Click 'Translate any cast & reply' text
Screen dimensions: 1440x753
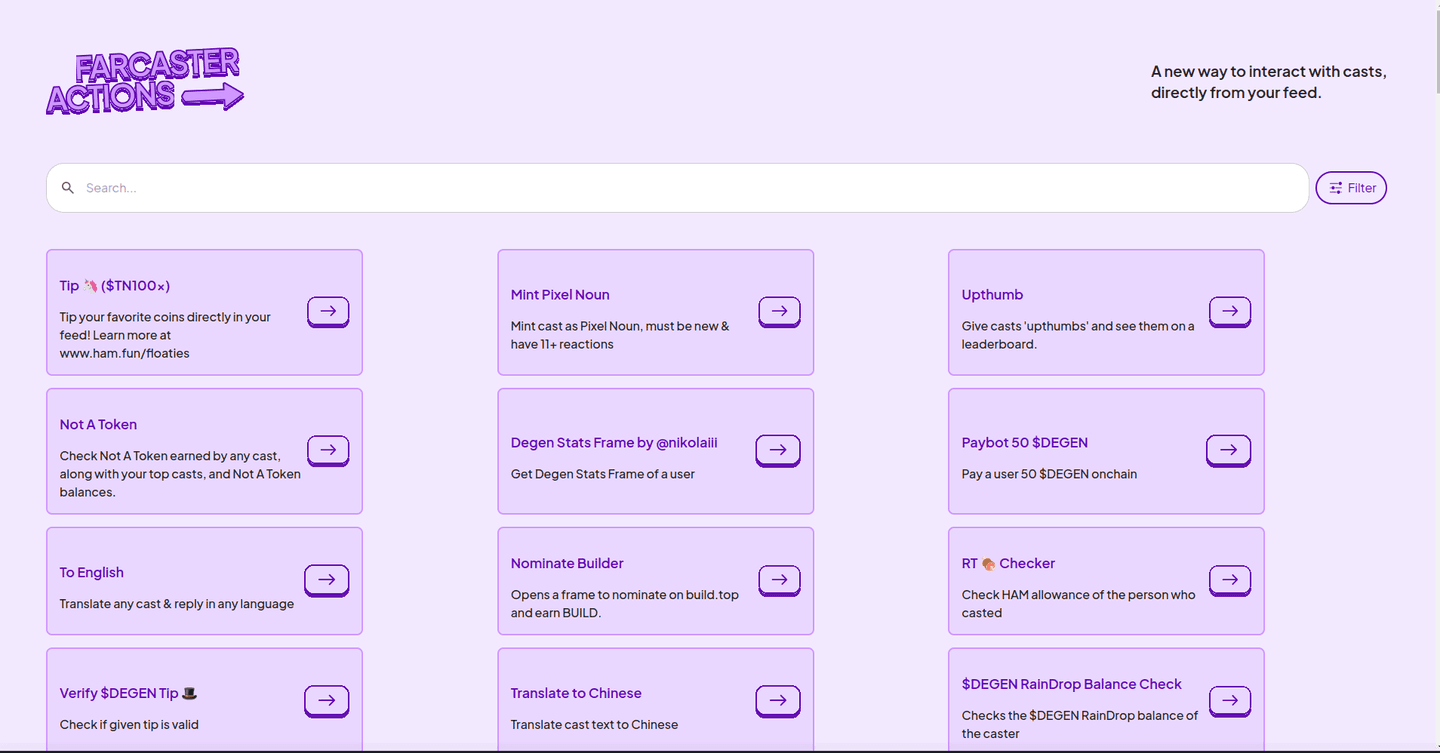176,604
